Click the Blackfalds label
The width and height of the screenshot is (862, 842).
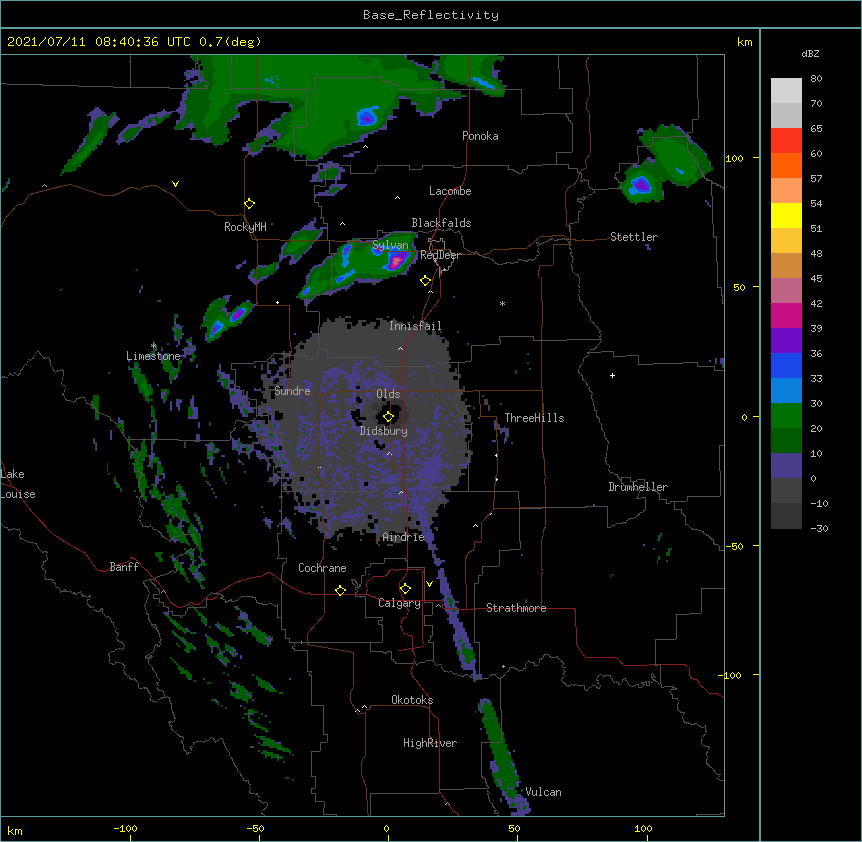(441, 223)
